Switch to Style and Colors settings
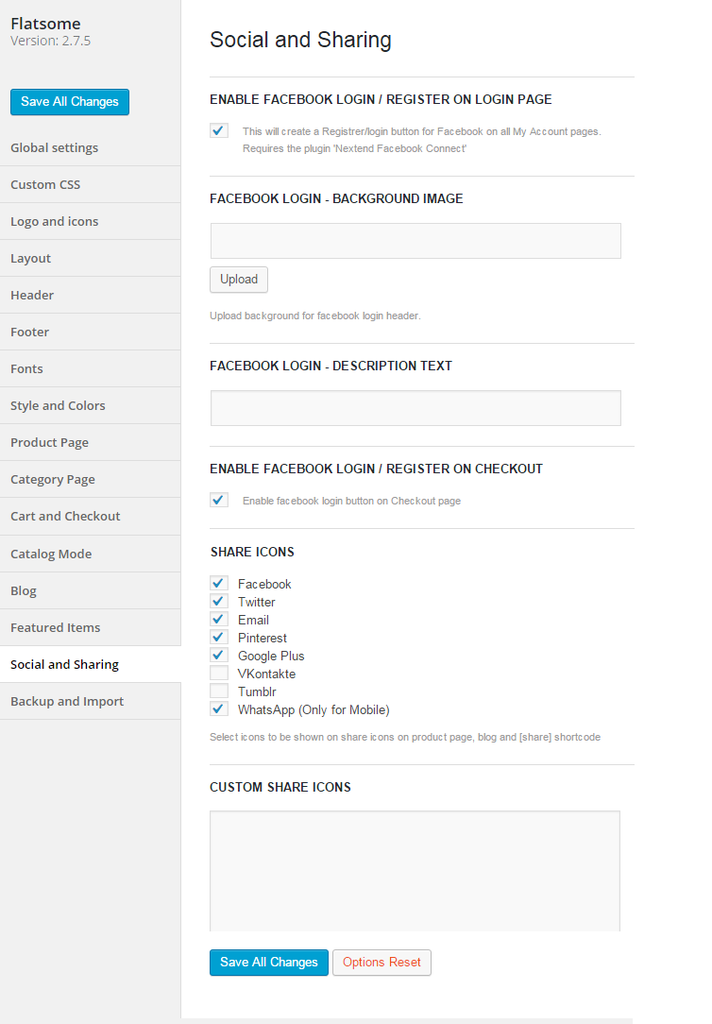The height and width of the screenshot is (1024, 712). pyautogui.click(x=90, y=406)
